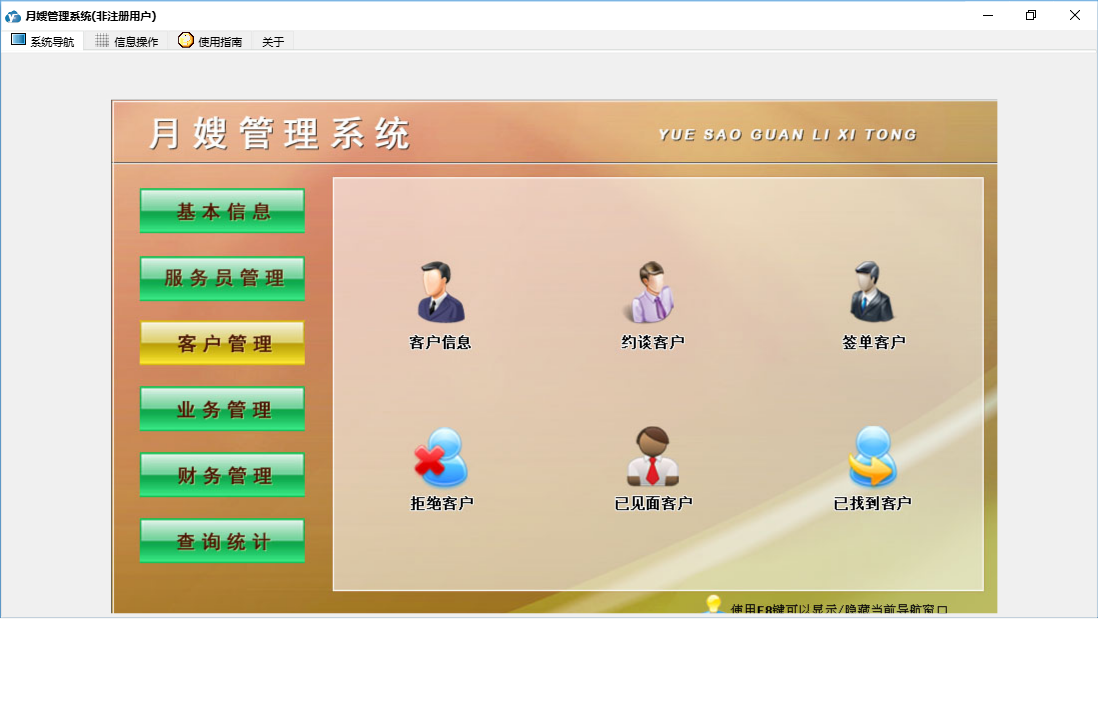Open 服务员管理 section

[x=223, y=278]
